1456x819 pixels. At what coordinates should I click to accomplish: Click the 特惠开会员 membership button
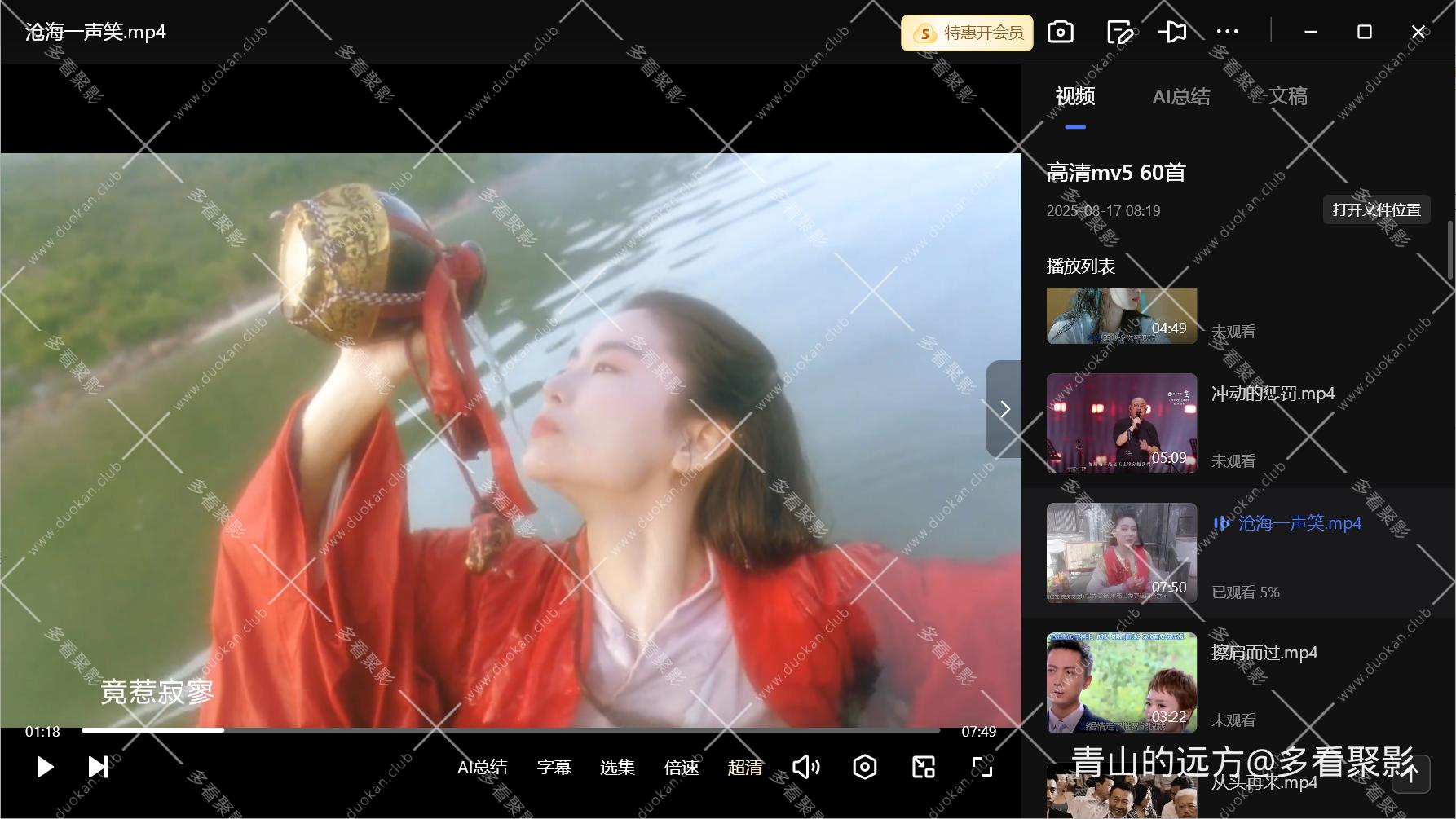pyautogui.click(x=967, y=33)
